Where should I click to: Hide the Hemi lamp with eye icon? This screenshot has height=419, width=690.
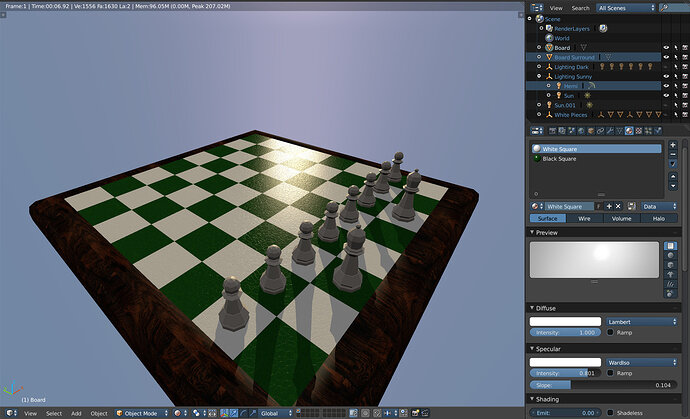tap(666, 86)
